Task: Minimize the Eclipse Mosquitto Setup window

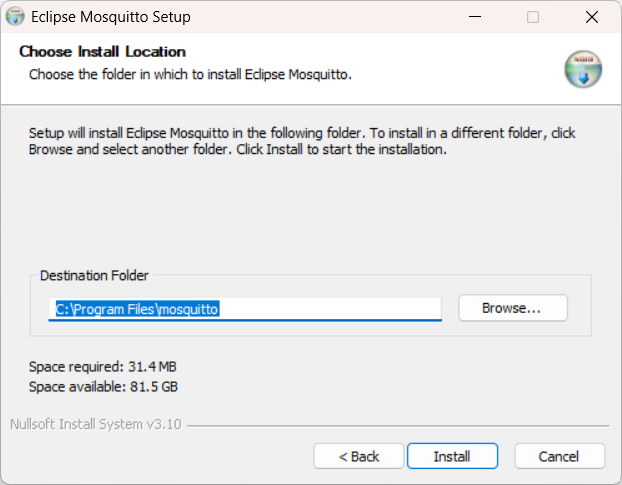Action: [475, 17]
